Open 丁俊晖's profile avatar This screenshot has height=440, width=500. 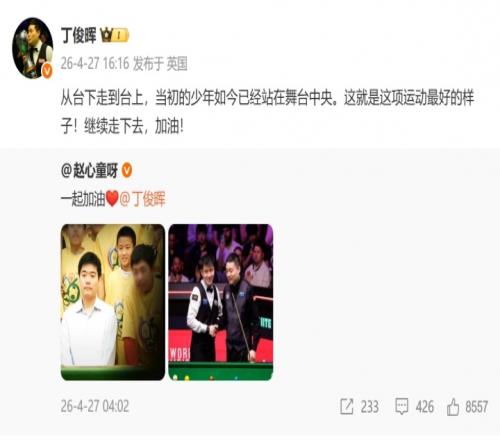(x=32, y=48)
